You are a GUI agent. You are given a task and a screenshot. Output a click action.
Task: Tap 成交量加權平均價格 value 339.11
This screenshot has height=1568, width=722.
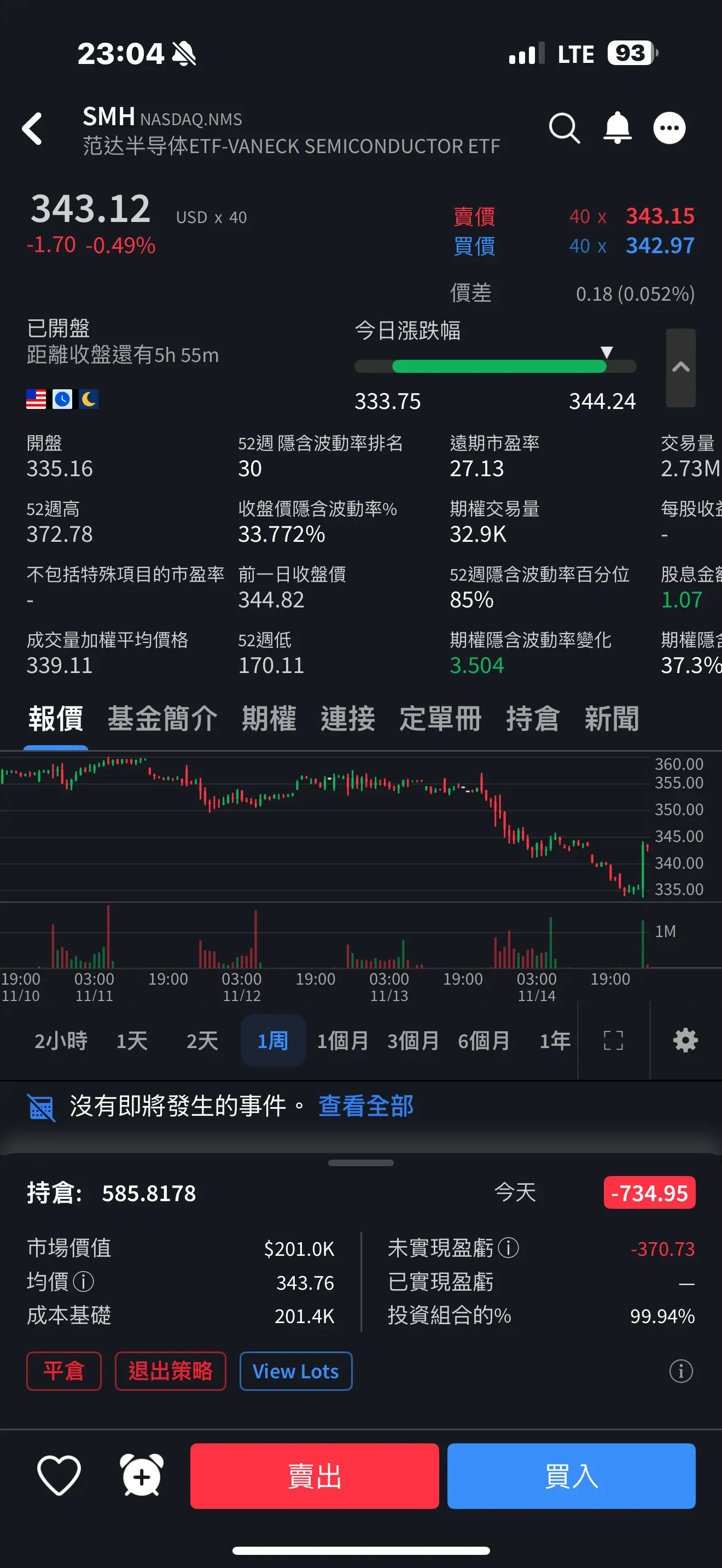point(60,666)
